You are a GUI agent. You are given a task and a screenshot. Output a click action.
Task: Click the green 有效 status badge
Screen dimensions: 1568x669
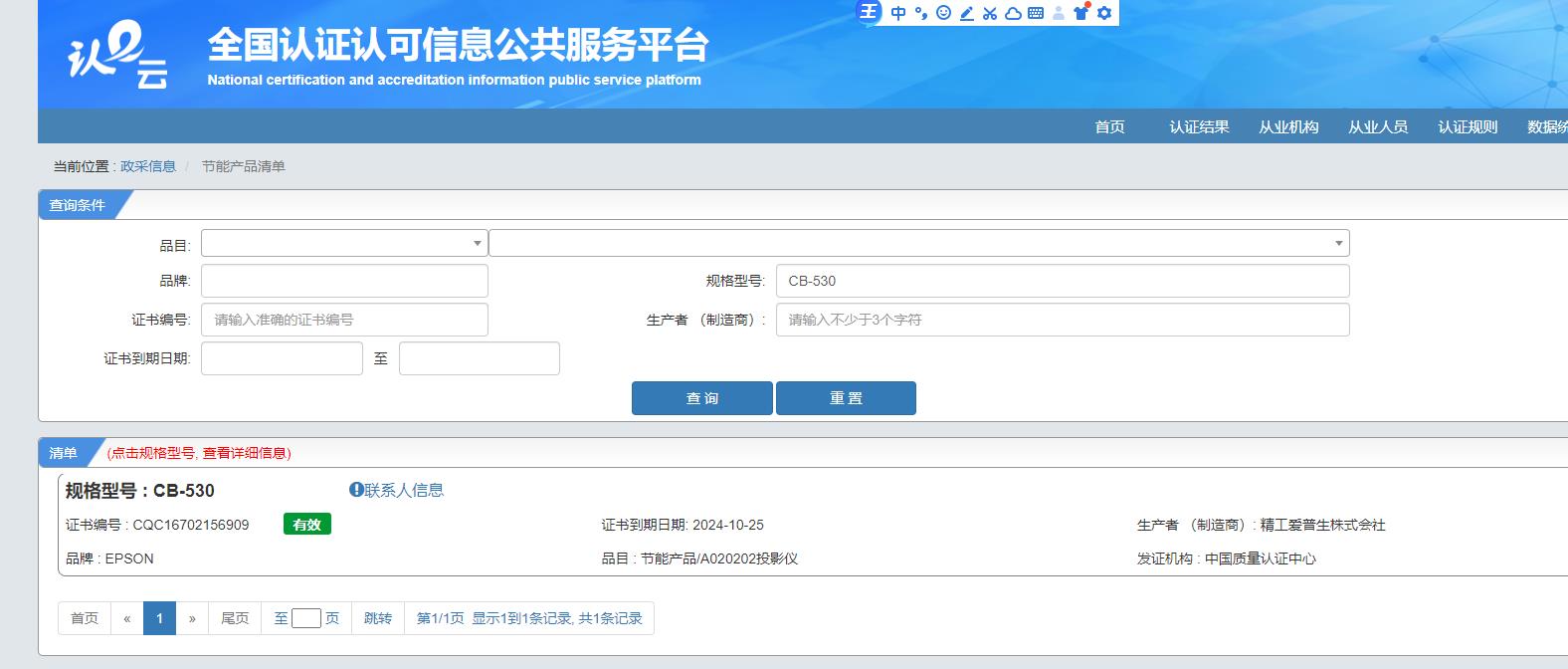pos(307,525)
